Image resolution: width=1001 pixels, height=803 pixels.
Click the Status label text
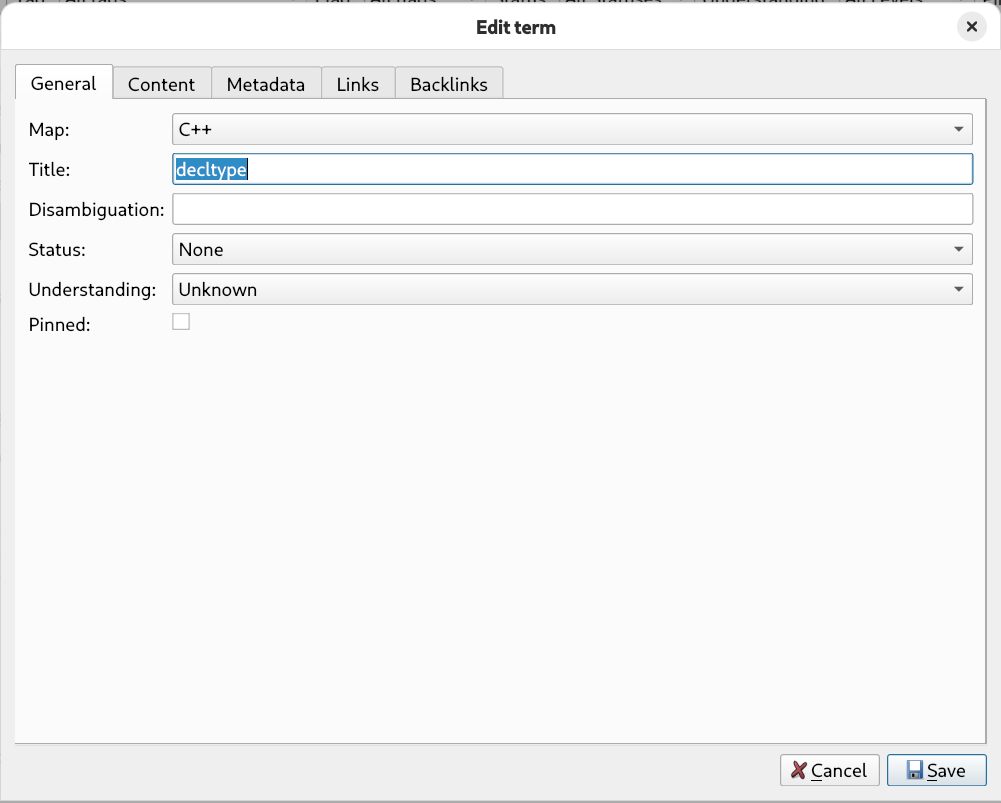(x=57, y=250)
